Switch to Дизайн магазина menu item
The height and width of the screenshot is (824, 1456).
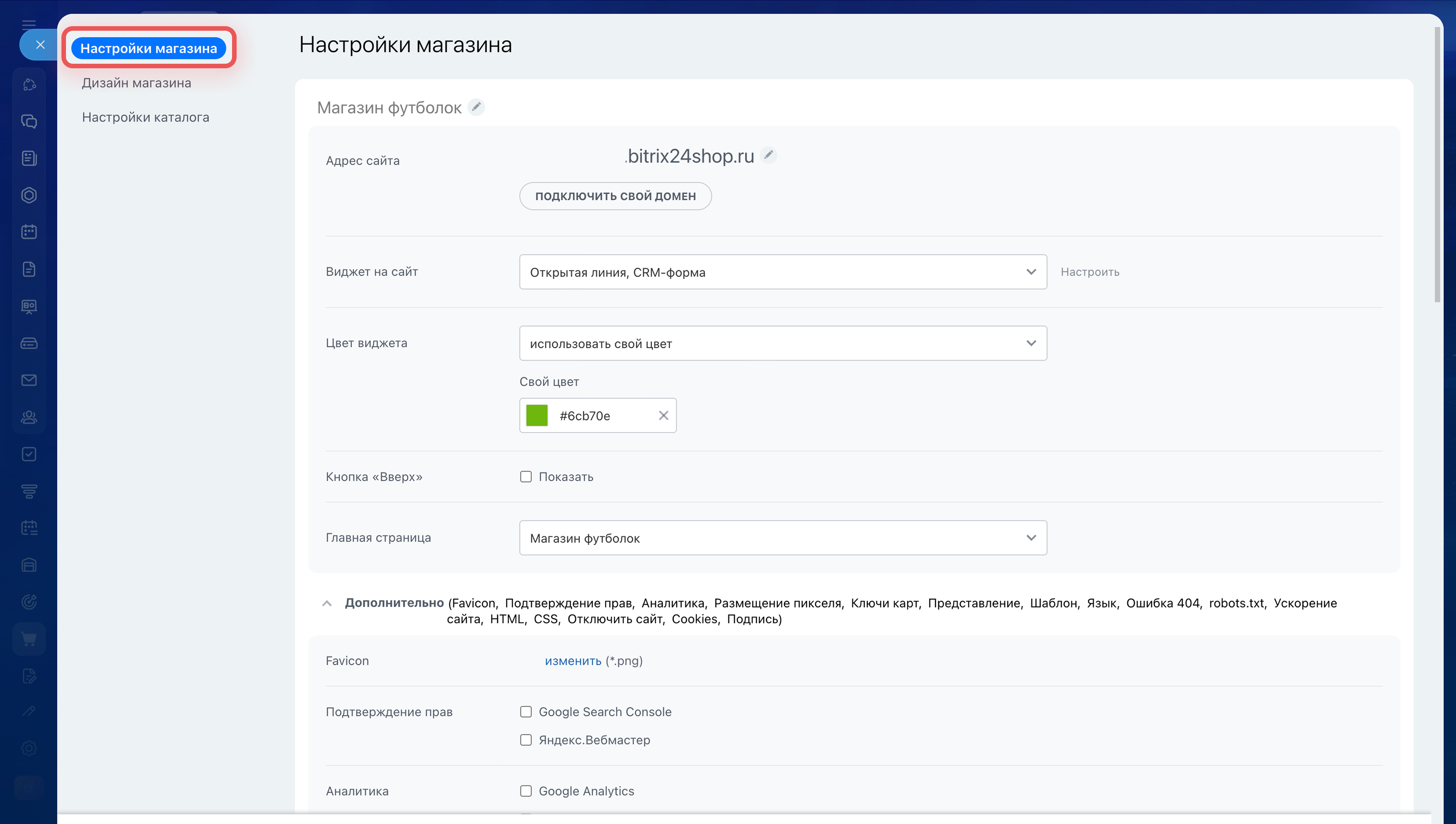tap(136, 83)
